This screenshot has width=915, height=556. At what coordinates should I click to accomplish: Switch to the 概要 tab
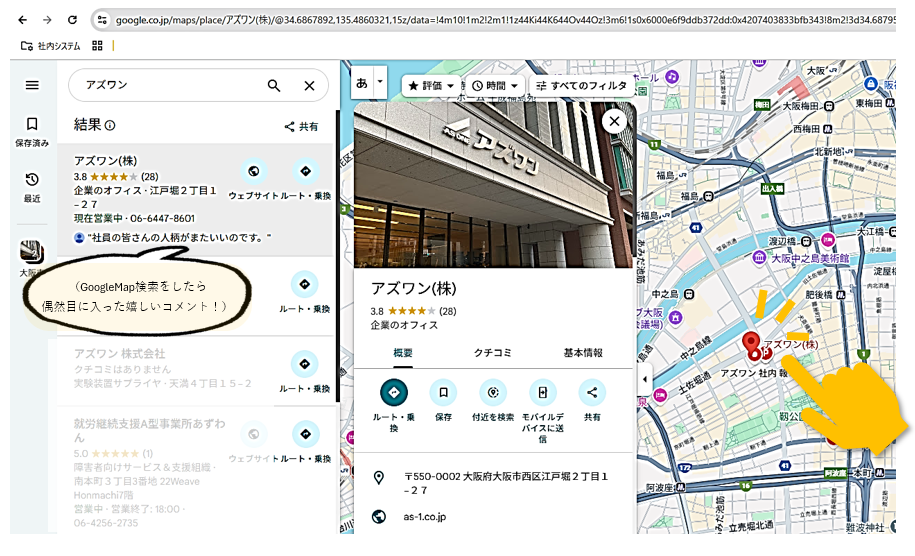point(403,353)
